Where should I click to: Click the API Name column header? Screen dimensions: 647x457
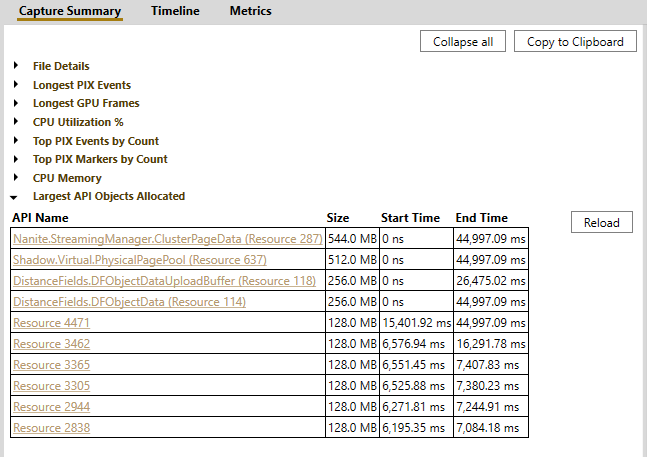tap(40, 218)
